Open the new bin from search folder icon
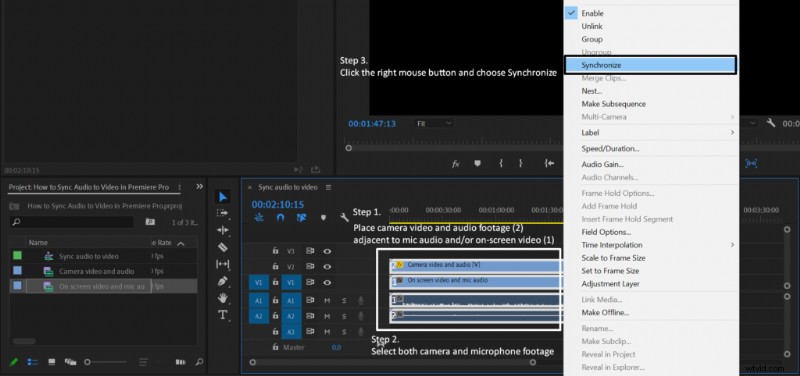Screen dimensions: 800x376 pos(150,222)
